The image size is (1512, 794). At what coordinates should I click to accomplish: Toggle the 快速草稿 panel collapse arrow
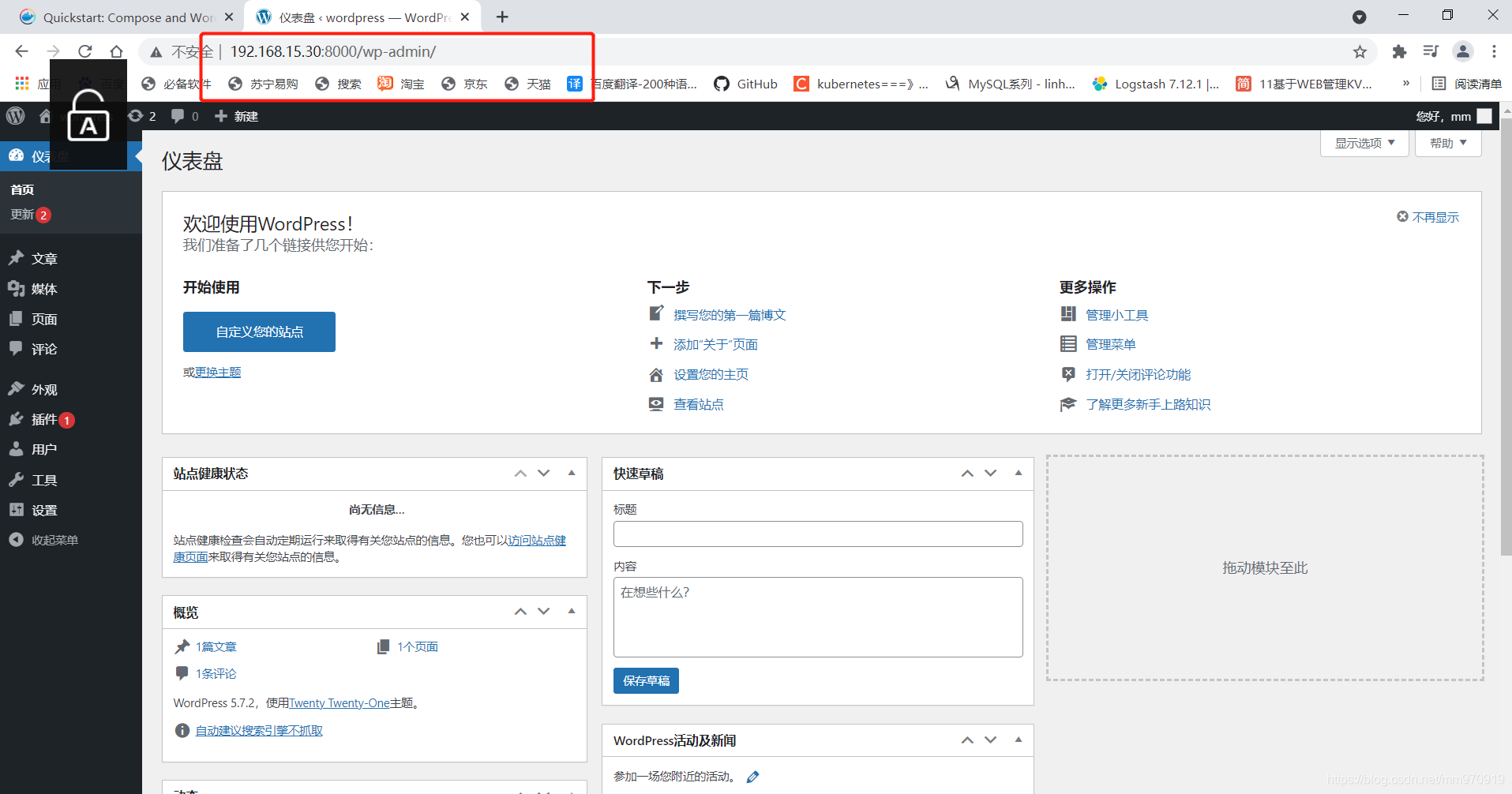[1019, 473]
